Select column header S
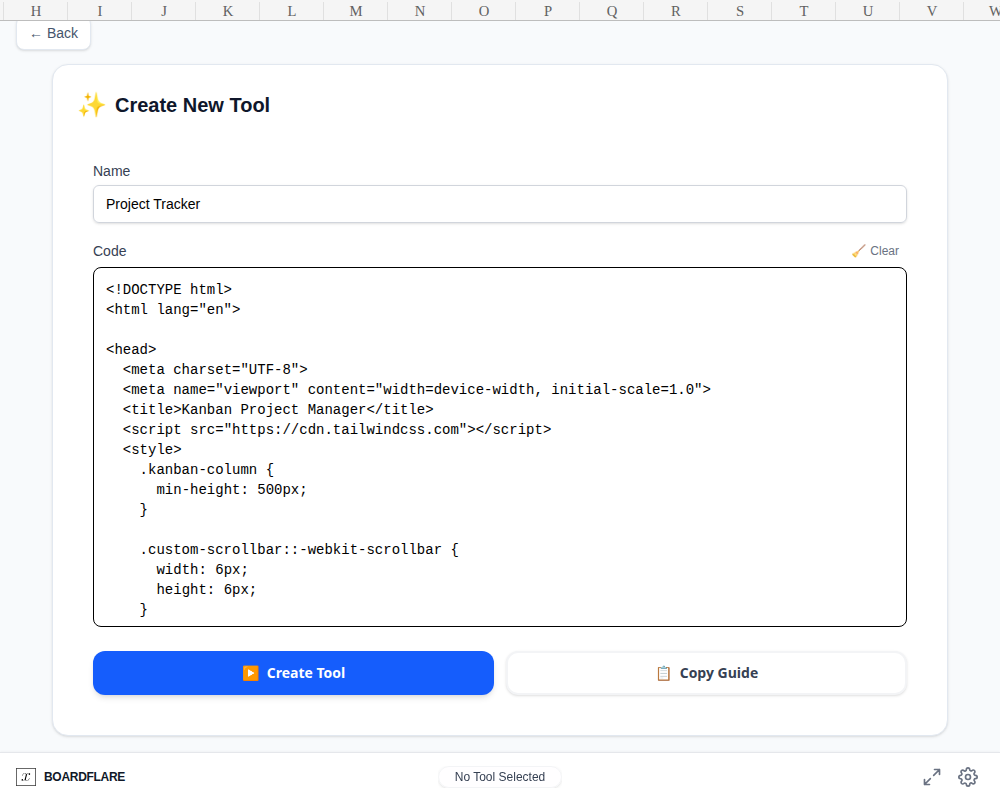The width and height of the screenshot is (1000, 800). pos(740,11)
